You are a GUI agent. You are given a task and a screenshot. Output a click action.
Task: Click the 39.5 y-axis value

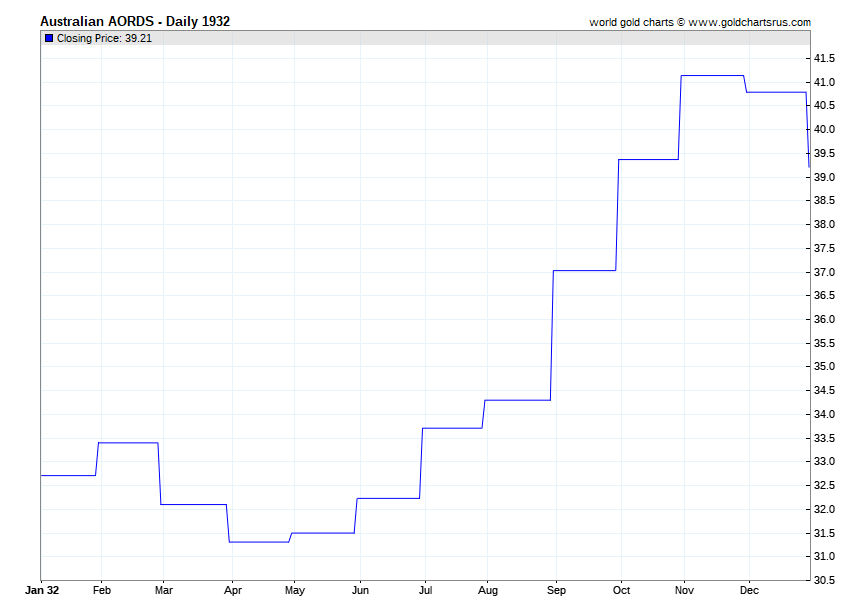[824, 153]
